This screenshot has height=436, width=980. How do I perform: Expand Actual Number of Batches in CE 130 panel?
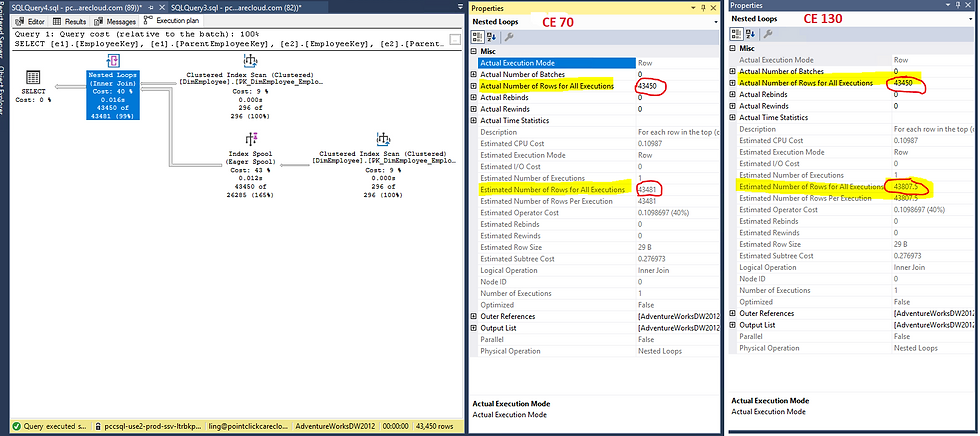pos(732,71)
